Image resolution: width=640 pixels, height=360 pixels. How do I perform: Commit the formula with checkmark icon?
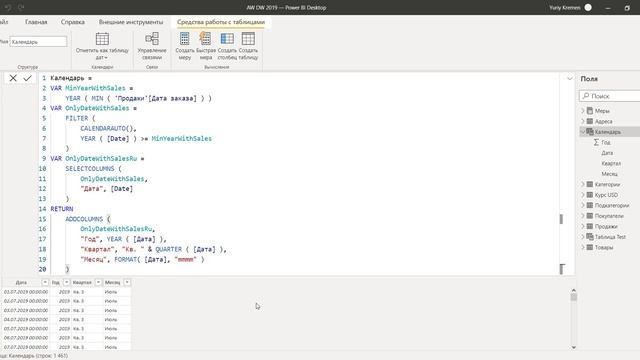(27, 78)
